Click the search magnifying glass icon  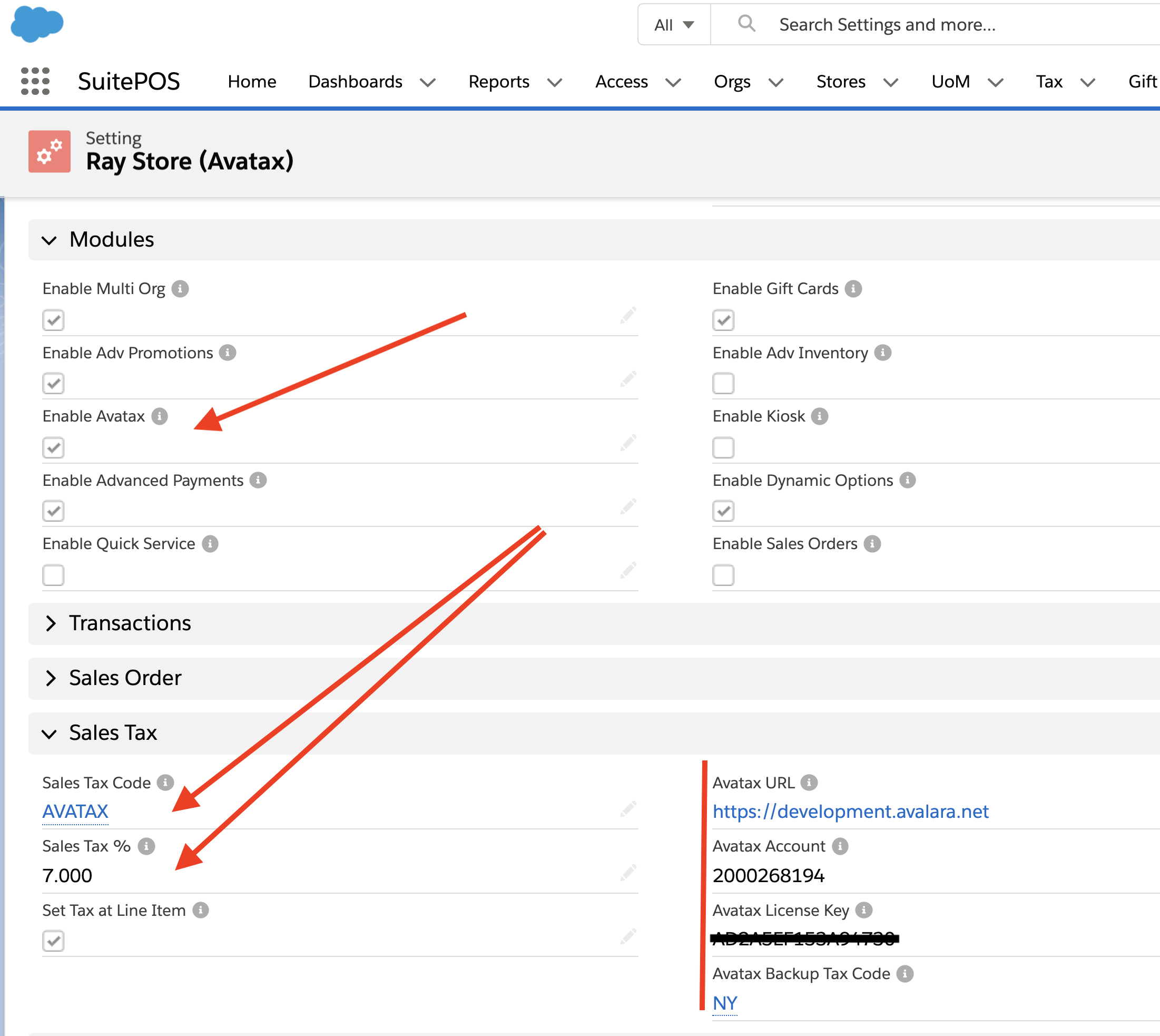(747, 24)
